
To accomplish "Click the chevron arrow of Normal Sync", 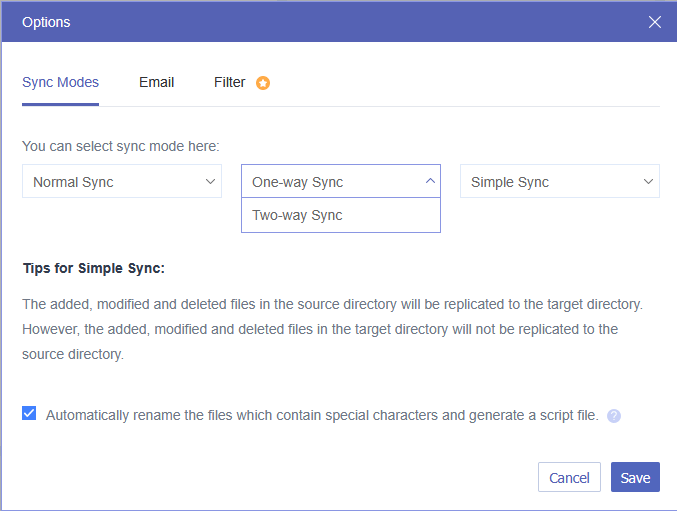I will [x=211, y=181].
